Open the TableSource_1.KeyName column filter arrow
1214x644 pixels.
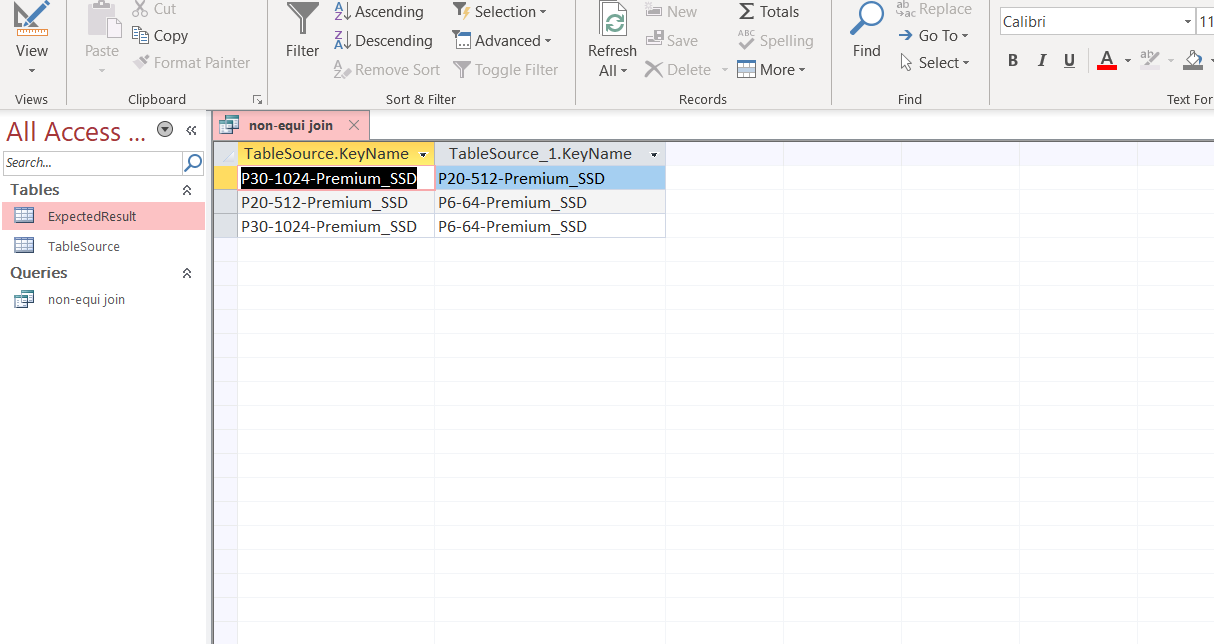click(654, 155)
